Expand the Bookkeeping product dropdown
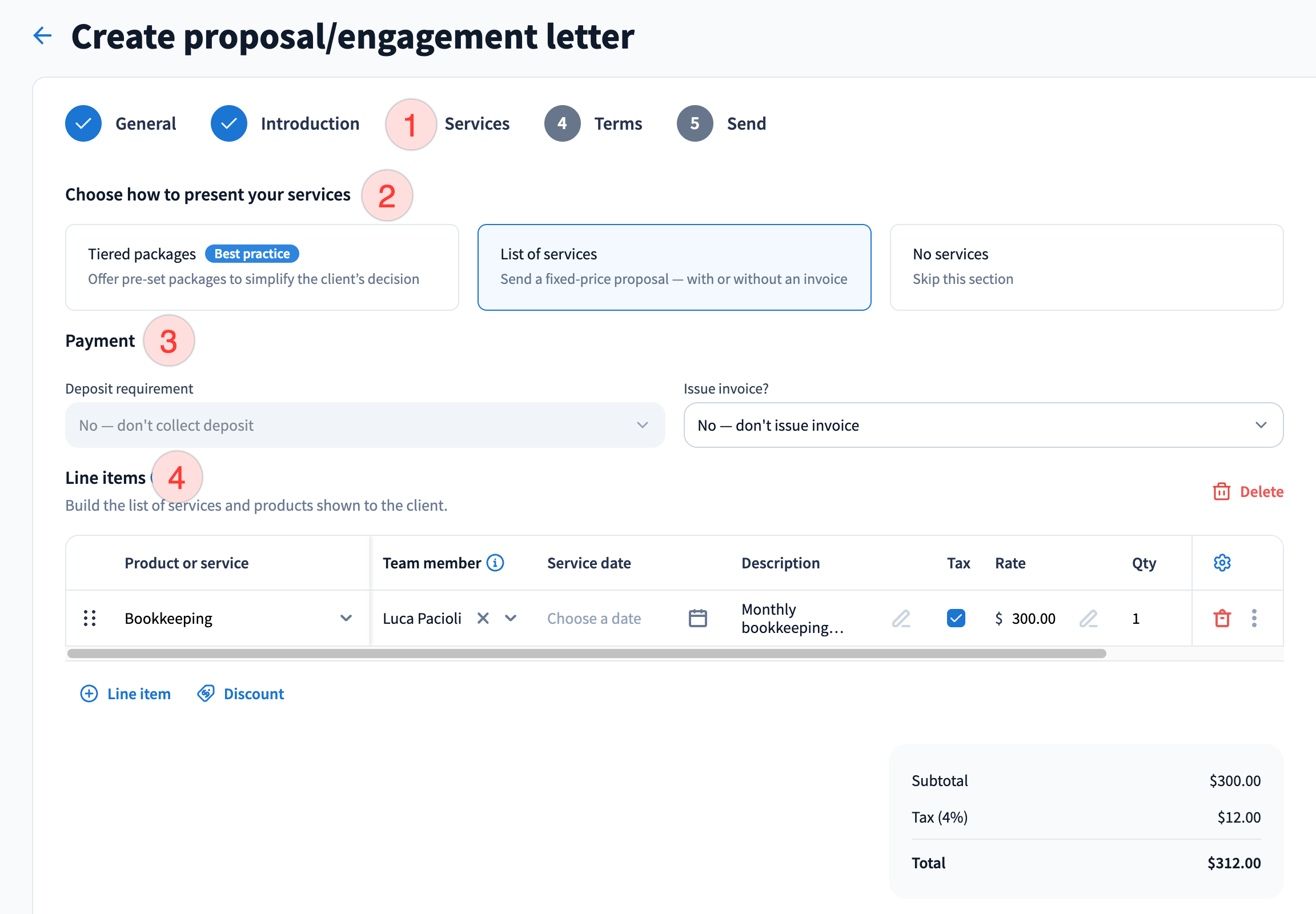 click(346, 618)
